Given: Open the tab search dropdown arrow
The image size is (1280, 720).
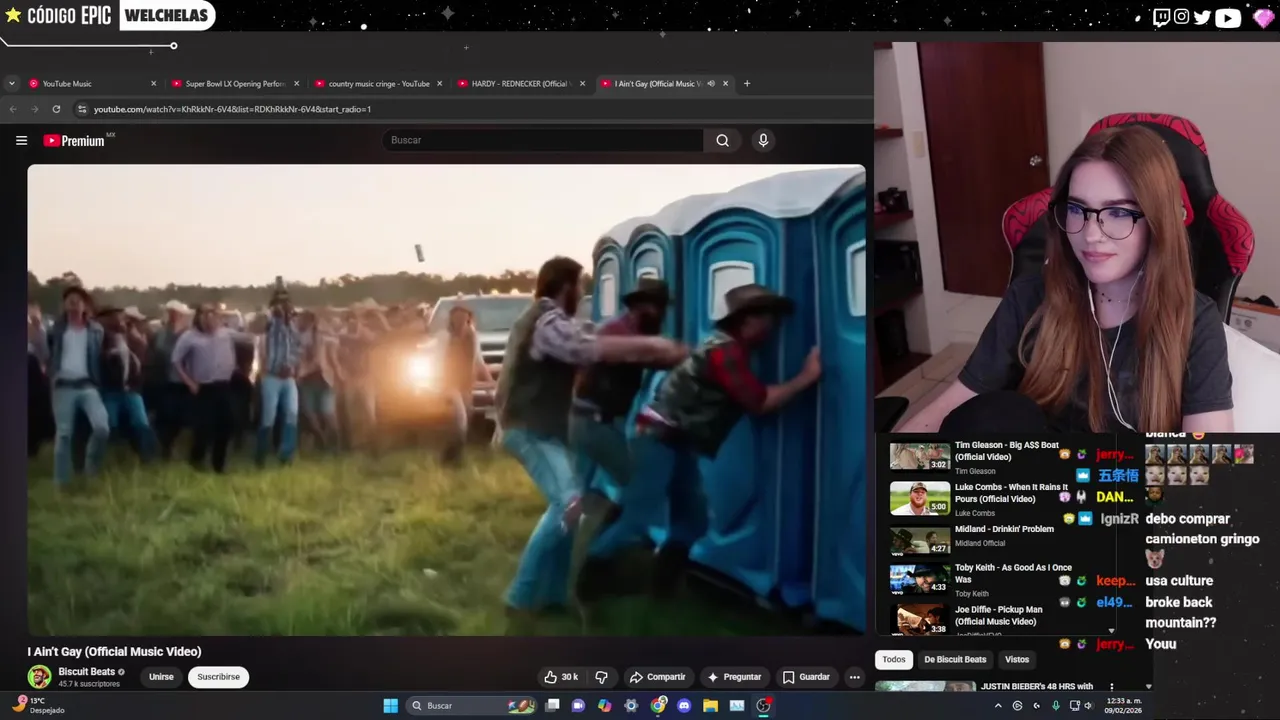Looking at the screenshot, I should (x=10, y=84).
